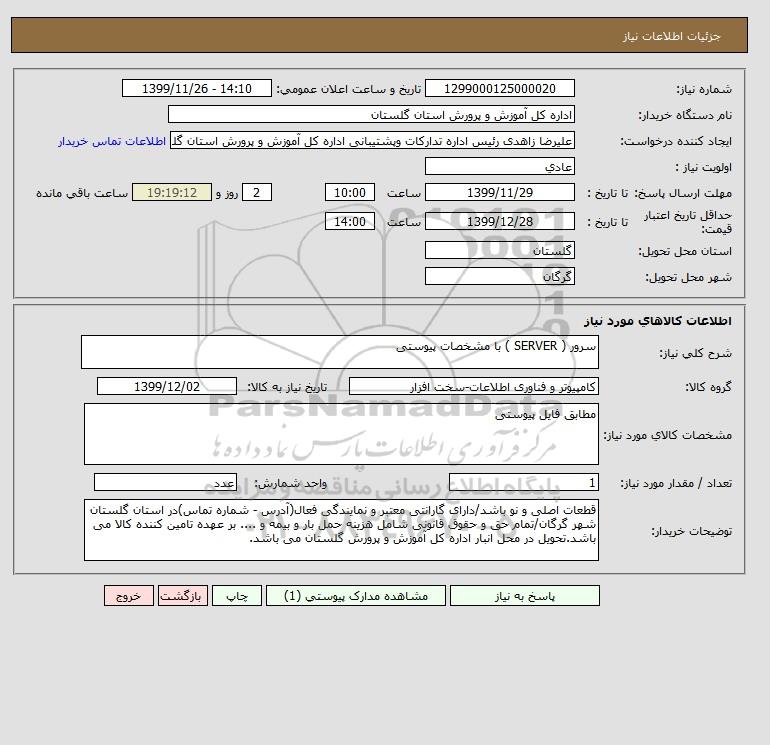770x745 pixels.
Task: Click the حداقل تاریخ اعتبار قیمت label
Action: [688, 221]
